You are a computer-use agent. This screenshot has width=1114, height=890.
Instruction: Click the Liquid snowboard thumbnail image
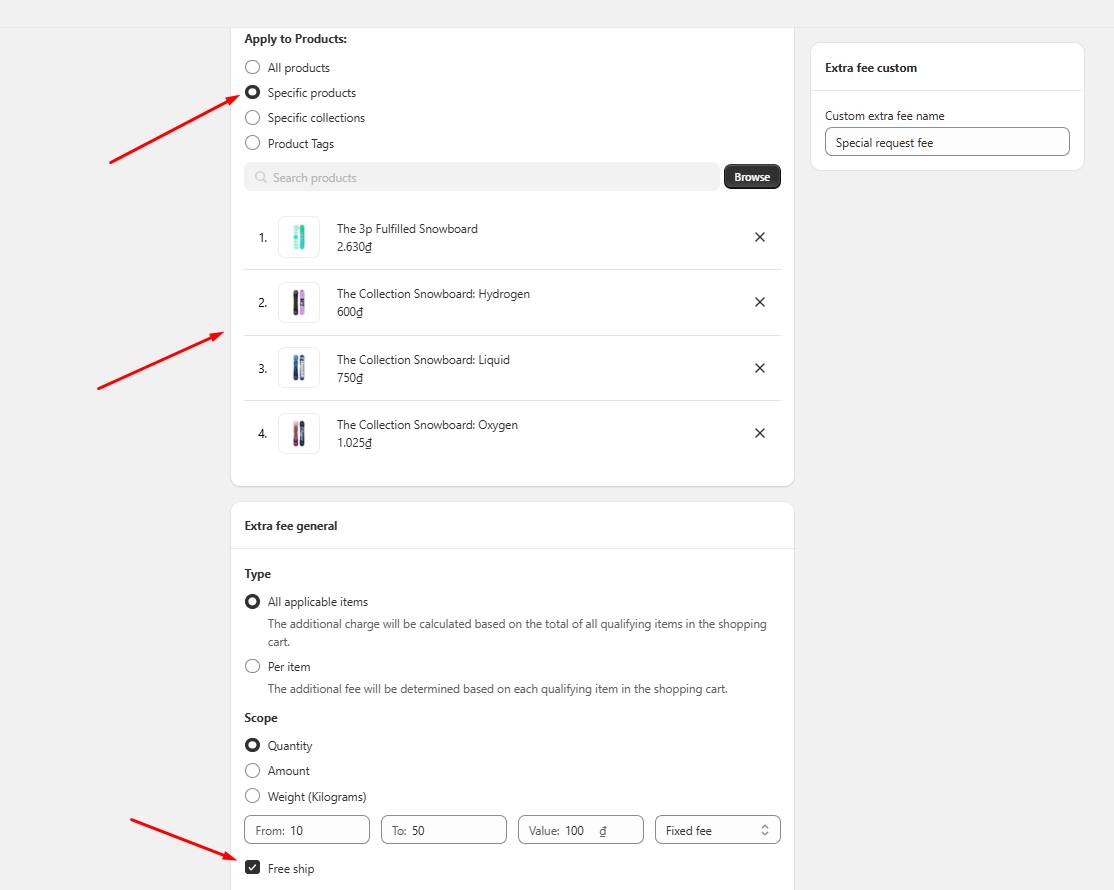coord(299,368)
